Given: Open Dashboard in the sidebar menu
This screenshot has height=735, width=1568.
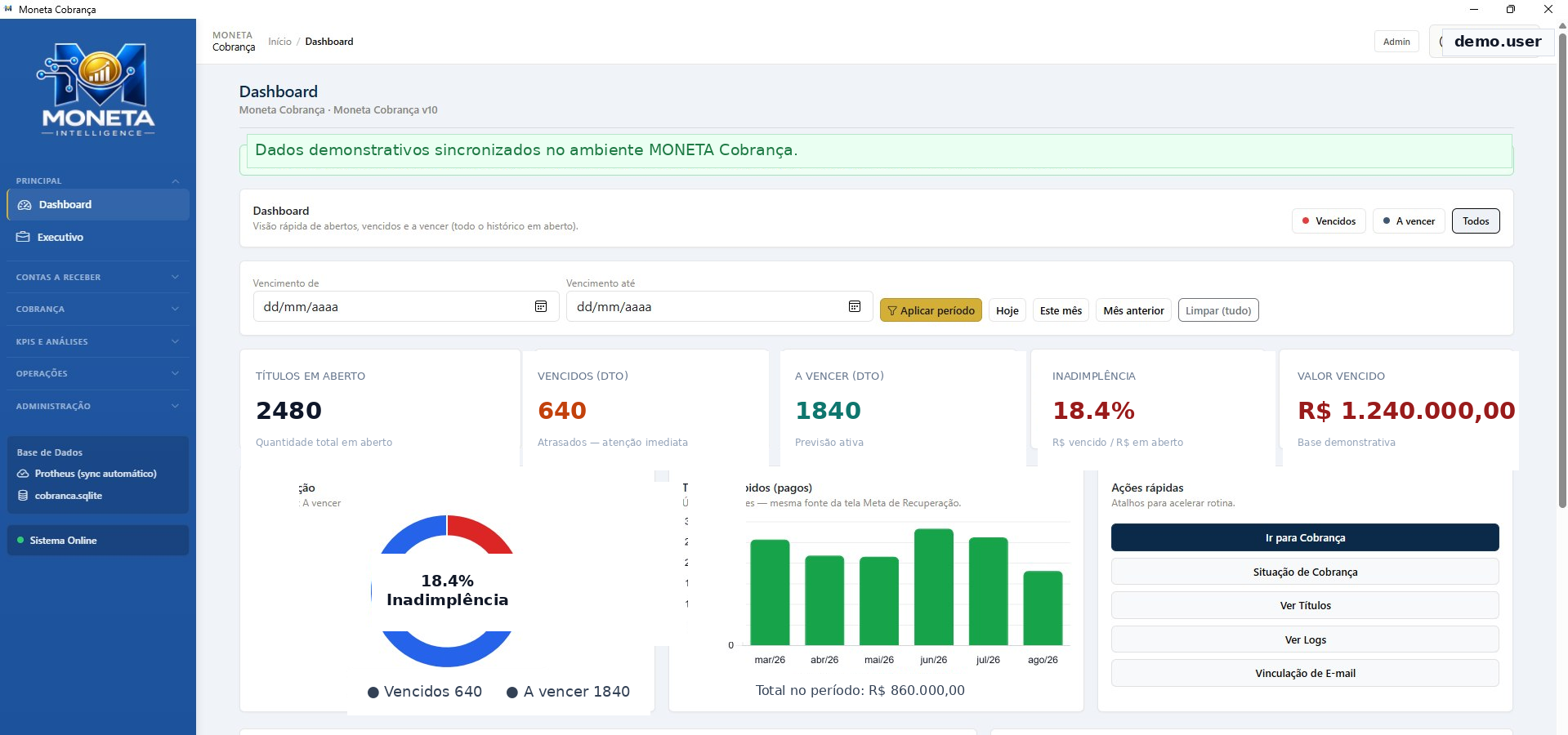Looking at the screenshot, I should point(98,205).
